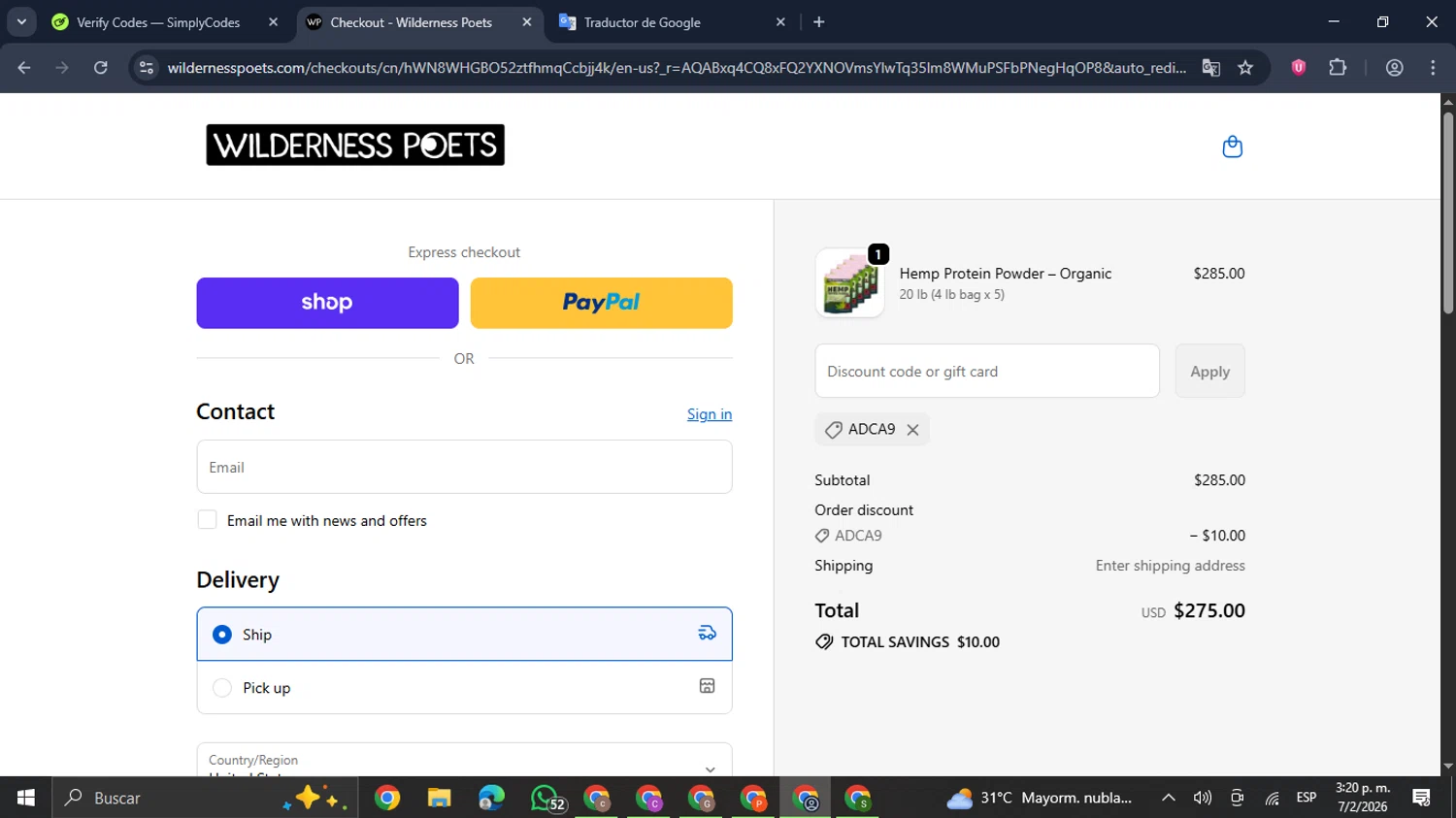This screenshot has width=1456, height=818.
Task: Open the Windows Start menu
Action: point(26,798)
